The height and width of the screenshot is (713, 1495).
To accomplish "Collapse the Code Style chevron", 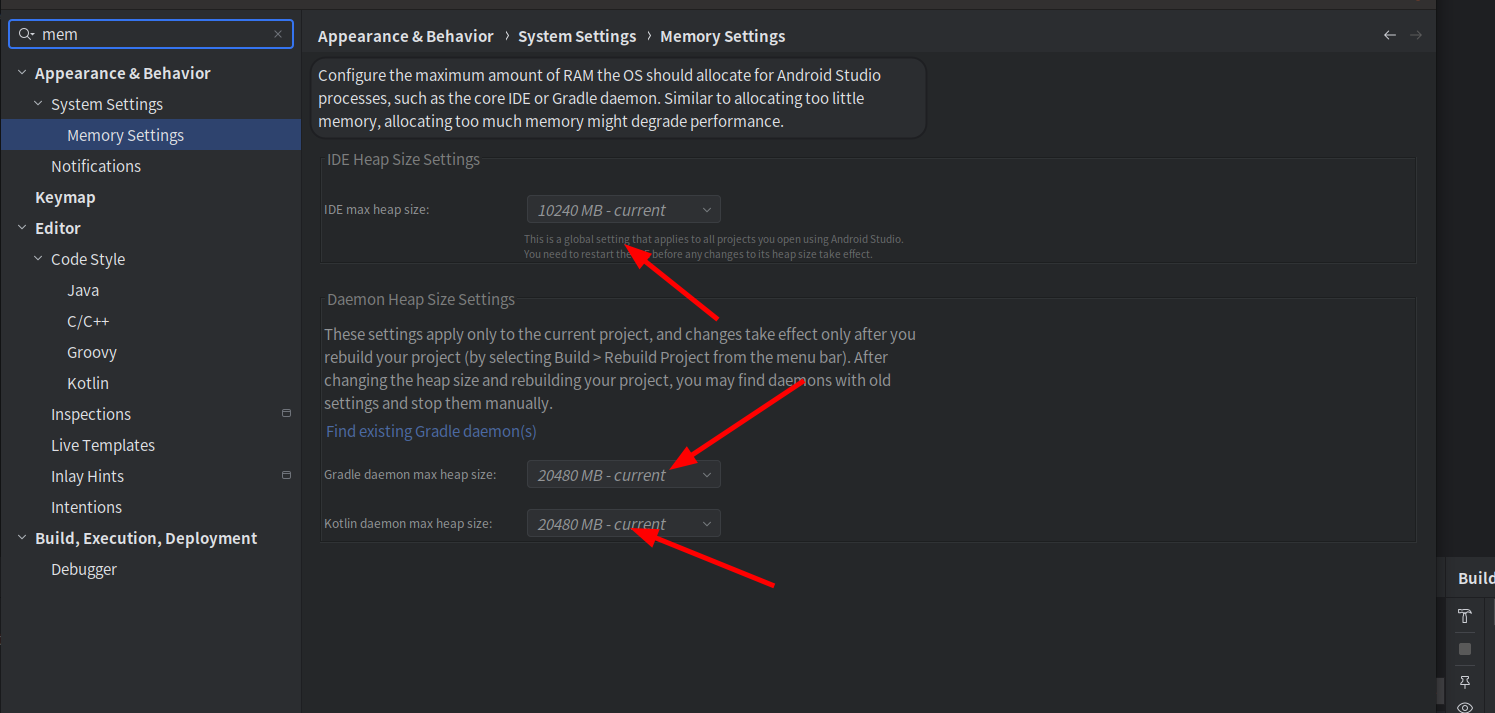I will coord(38,259).
